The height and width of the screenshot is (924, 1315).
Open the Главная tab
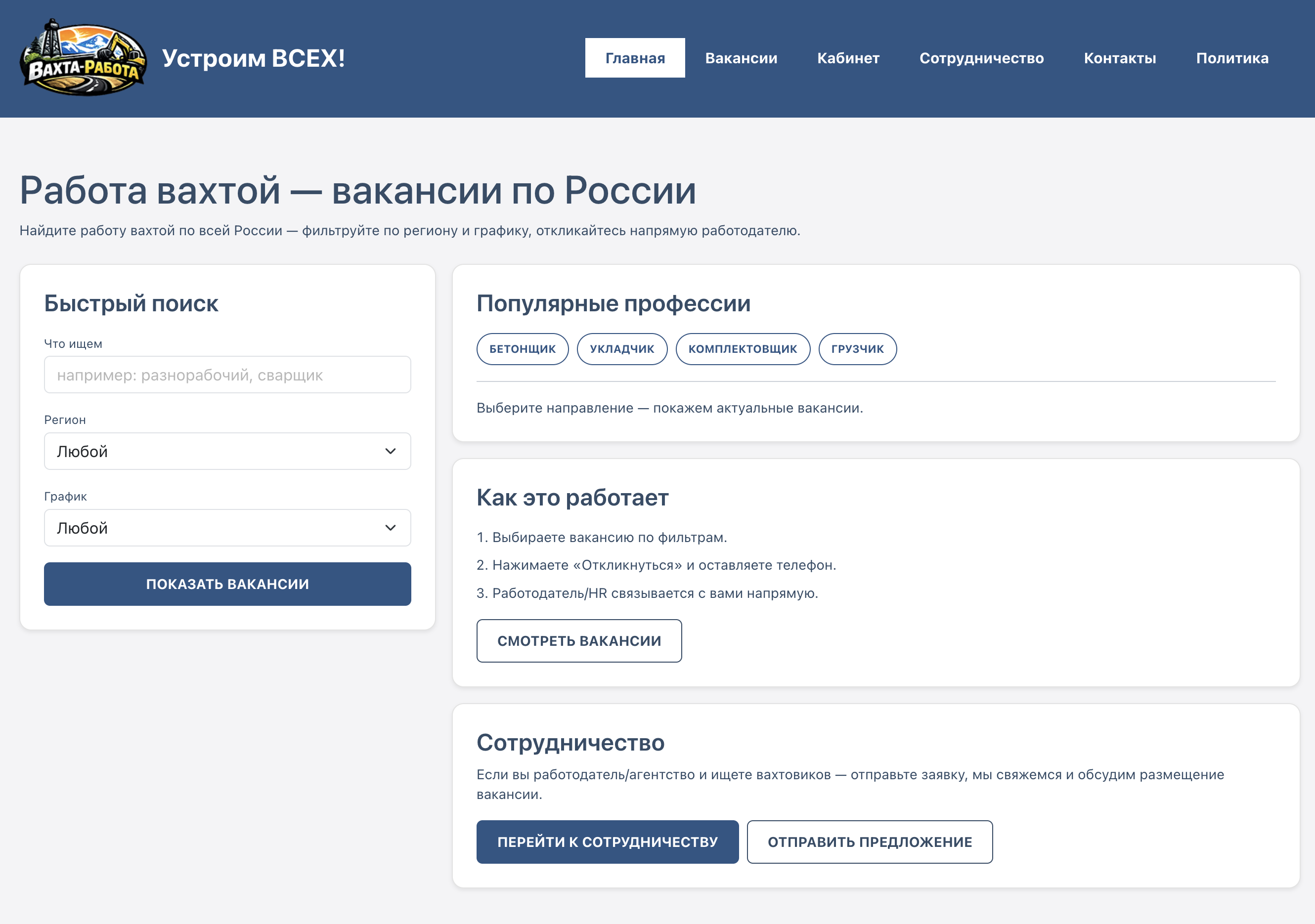point(635,57)
